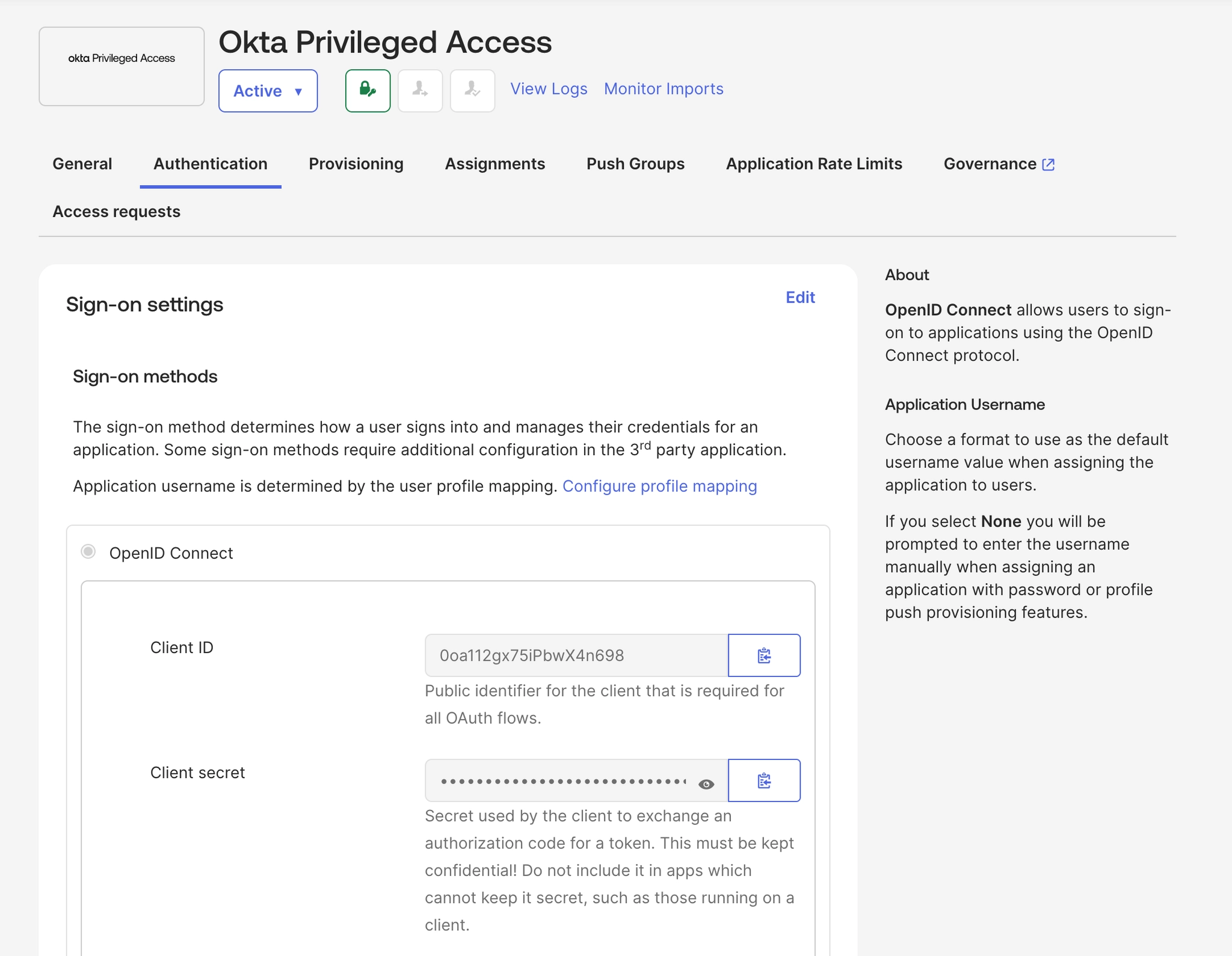Click the assign user arrow icon button
This screenshot has height=956, width=1232.
420,91
